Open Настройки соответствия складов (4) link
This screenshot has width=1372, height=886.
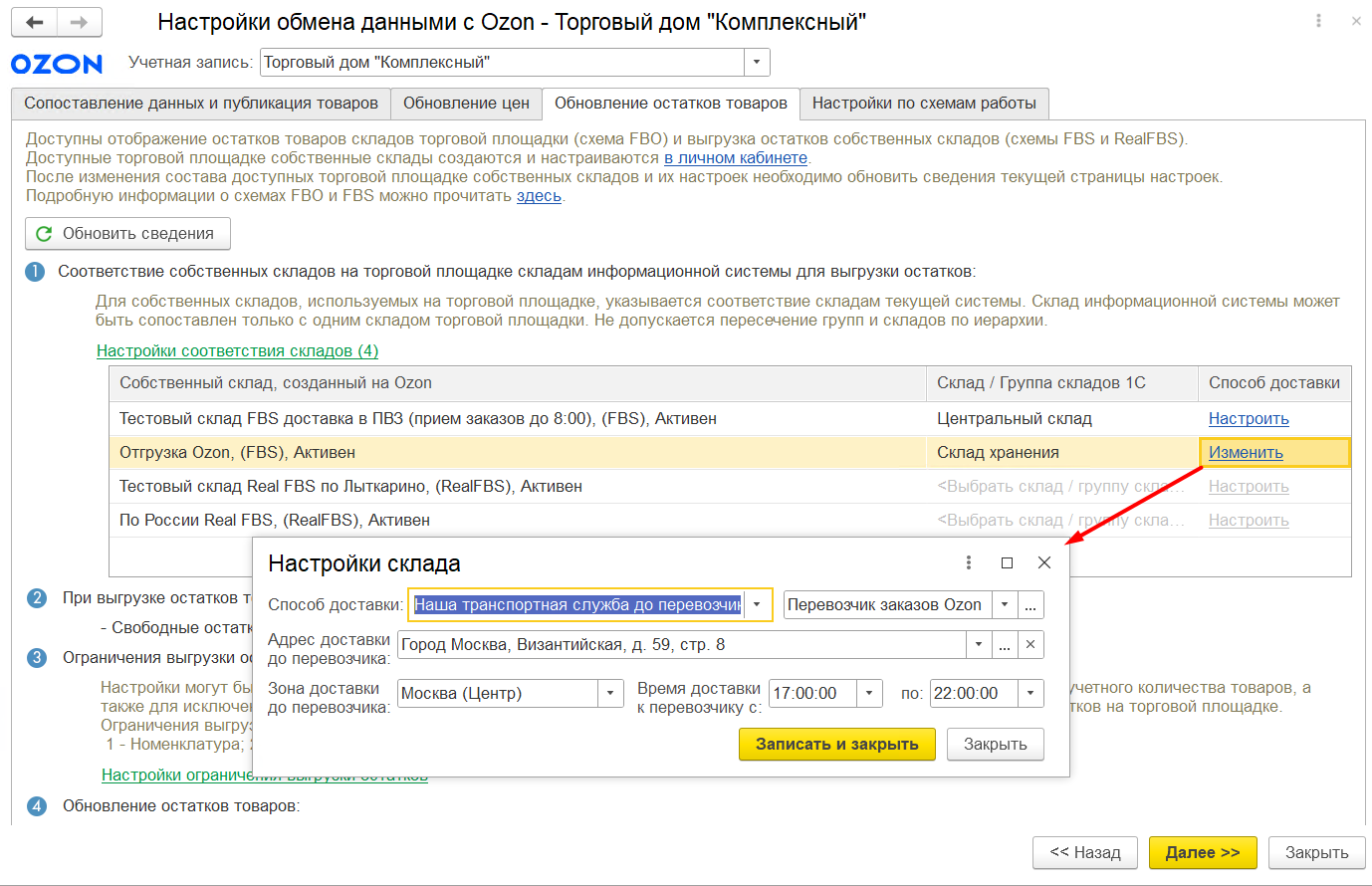click(x=237, y=351)
